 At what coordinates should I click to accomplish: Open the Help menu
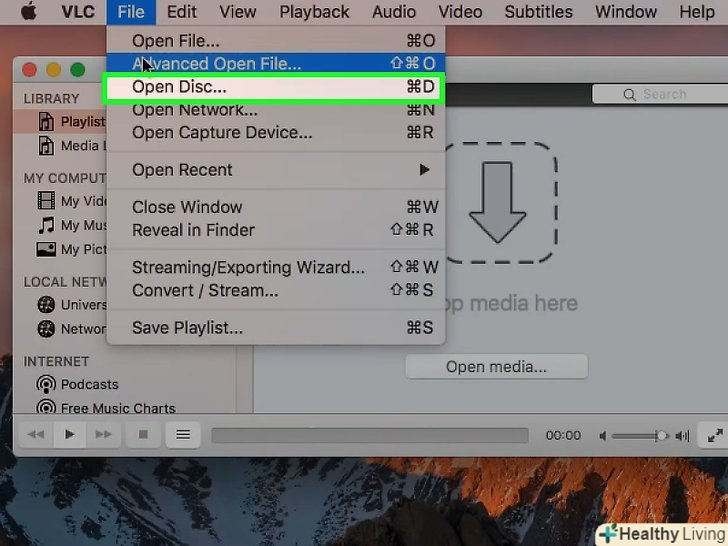point(697,12)
